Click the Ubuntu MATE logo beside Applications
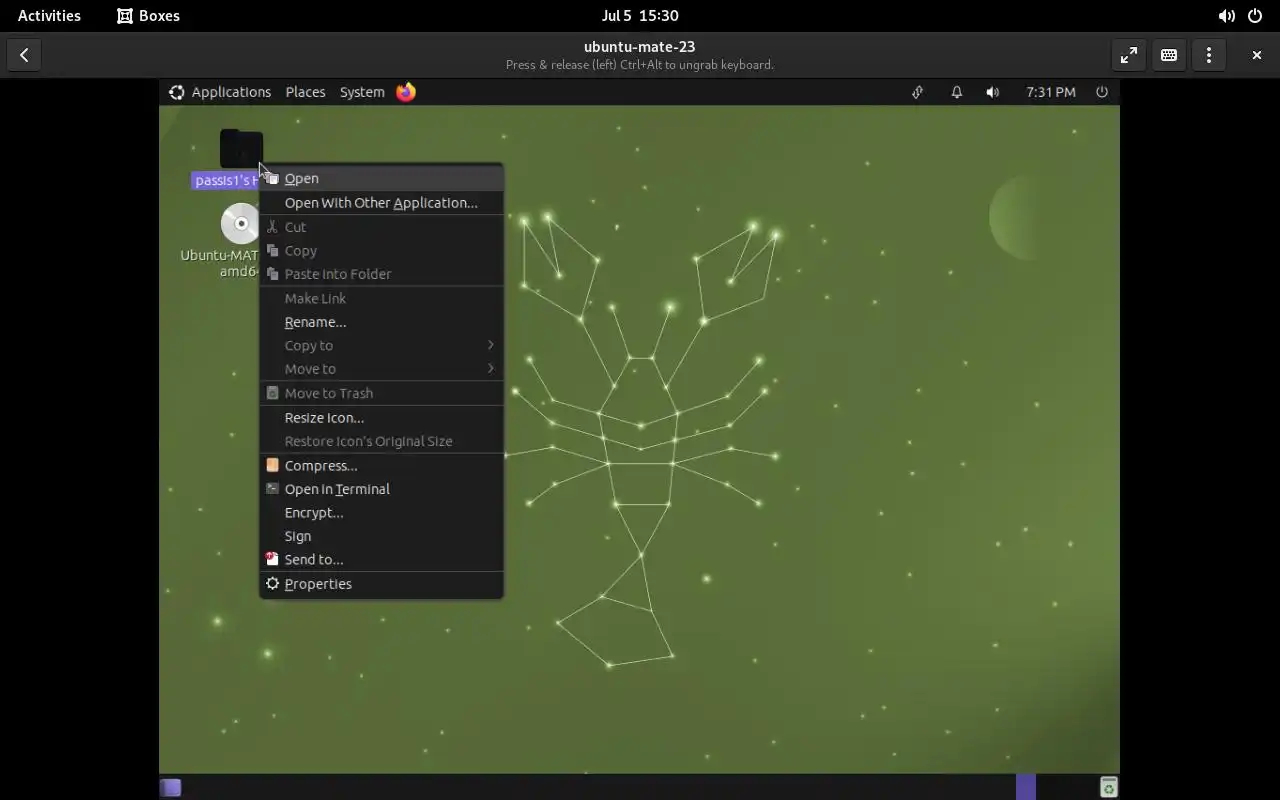 click(177, 92)
